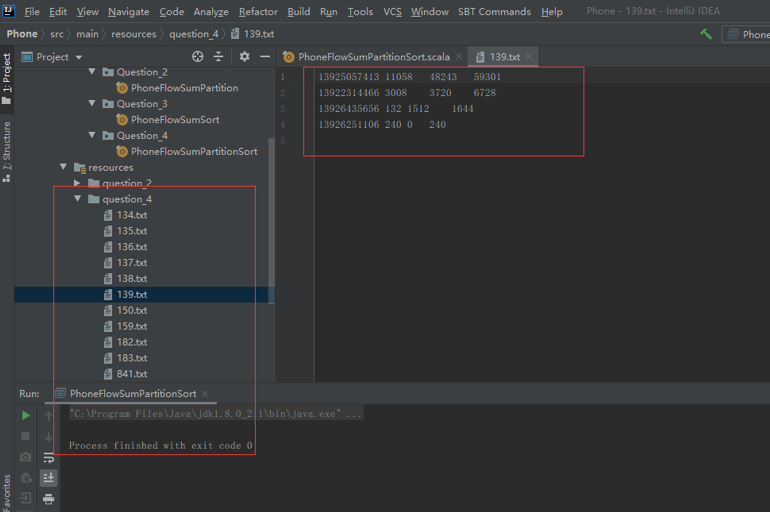Click the Project tree vertical scrollbar
770x512 pixels.
point(272,221)
